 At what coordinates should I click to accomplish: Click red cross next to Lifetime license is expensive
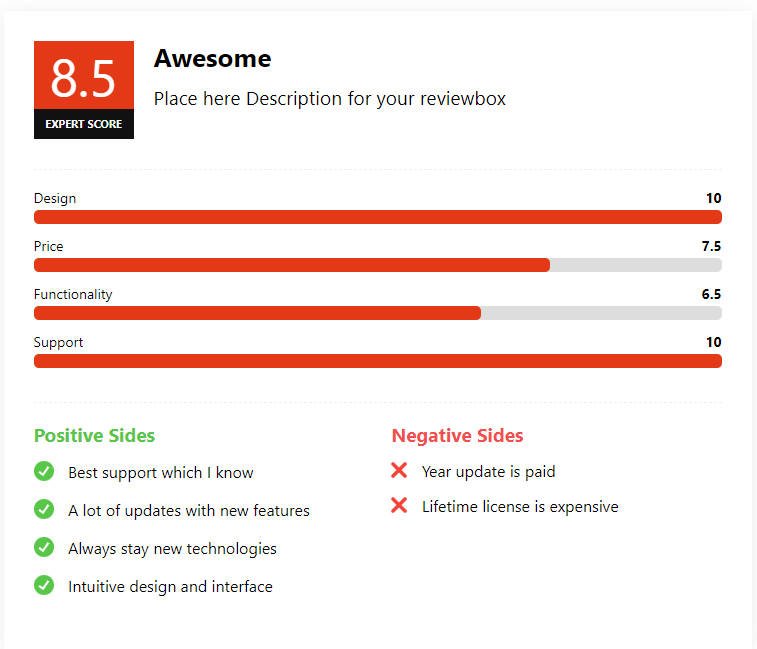399,505
